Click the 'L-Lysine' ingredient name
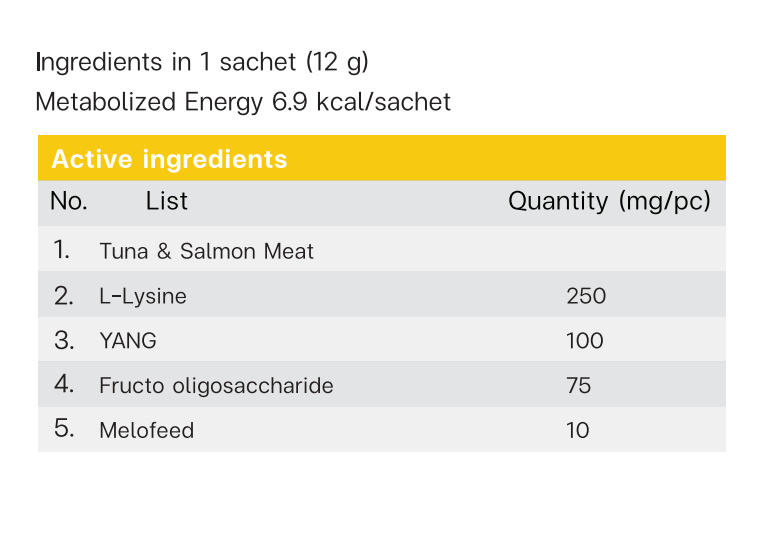The width and height of the screenshot is (776, 550). point(143,296)
